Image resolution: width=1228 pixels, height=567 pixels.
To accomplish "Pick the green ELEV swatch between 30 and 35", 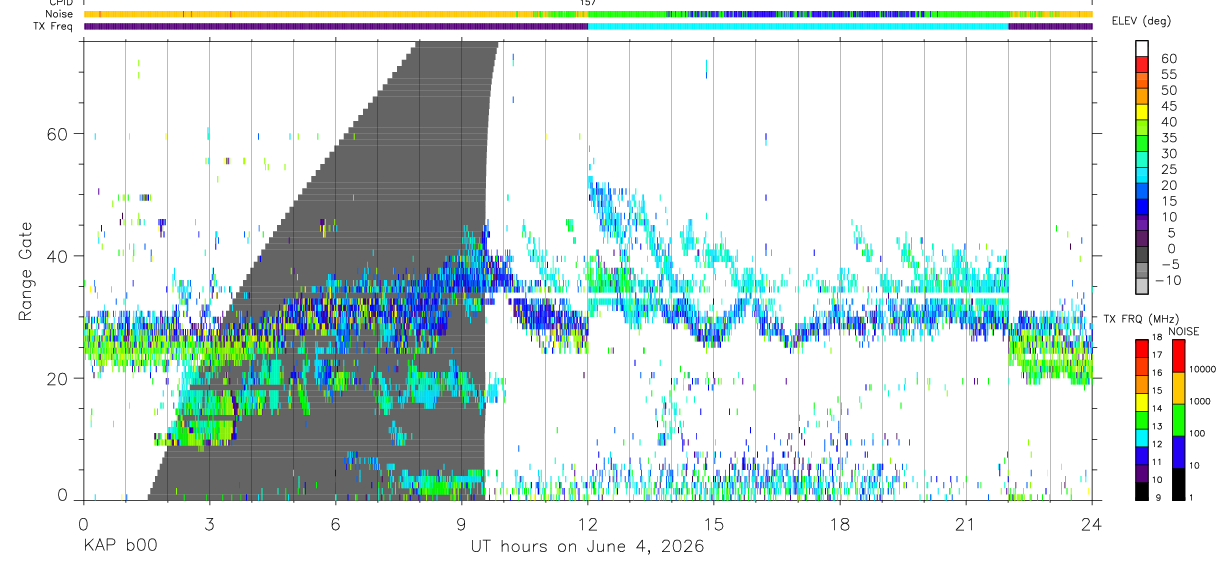I will tap(1143, 144).
